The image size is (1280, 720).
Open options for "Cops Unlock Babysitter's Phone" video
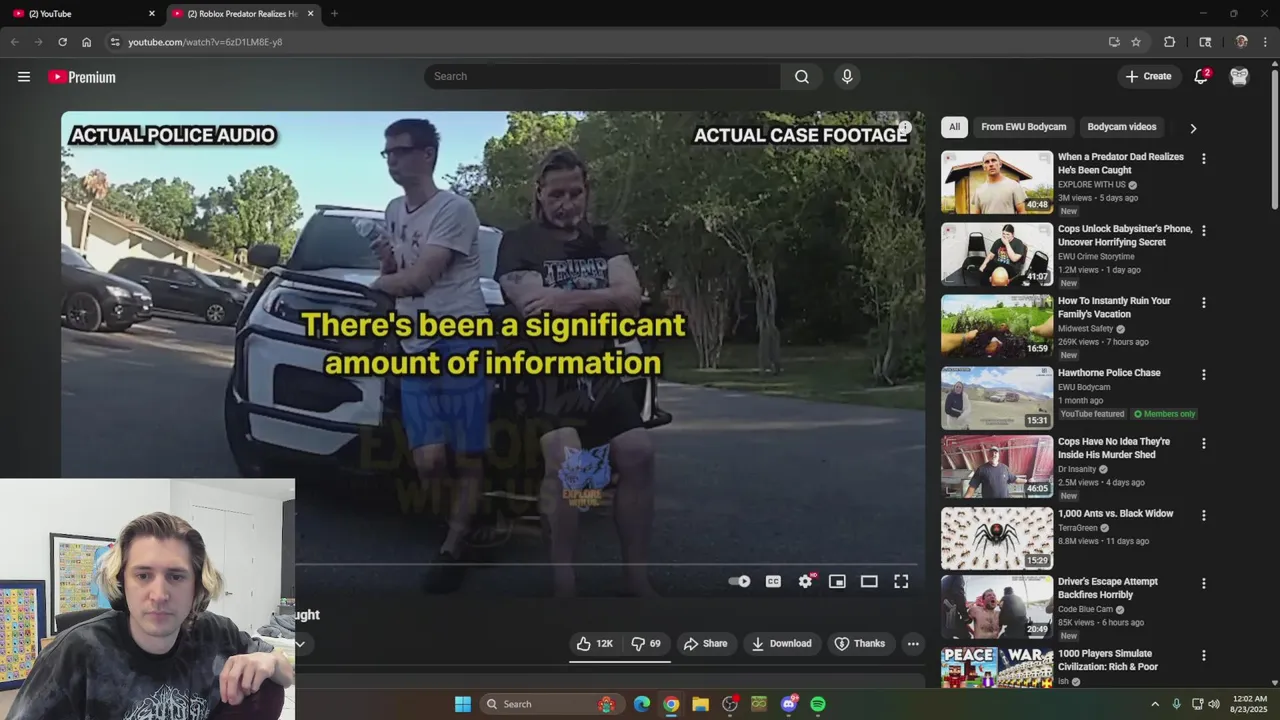pos(1203,231)
